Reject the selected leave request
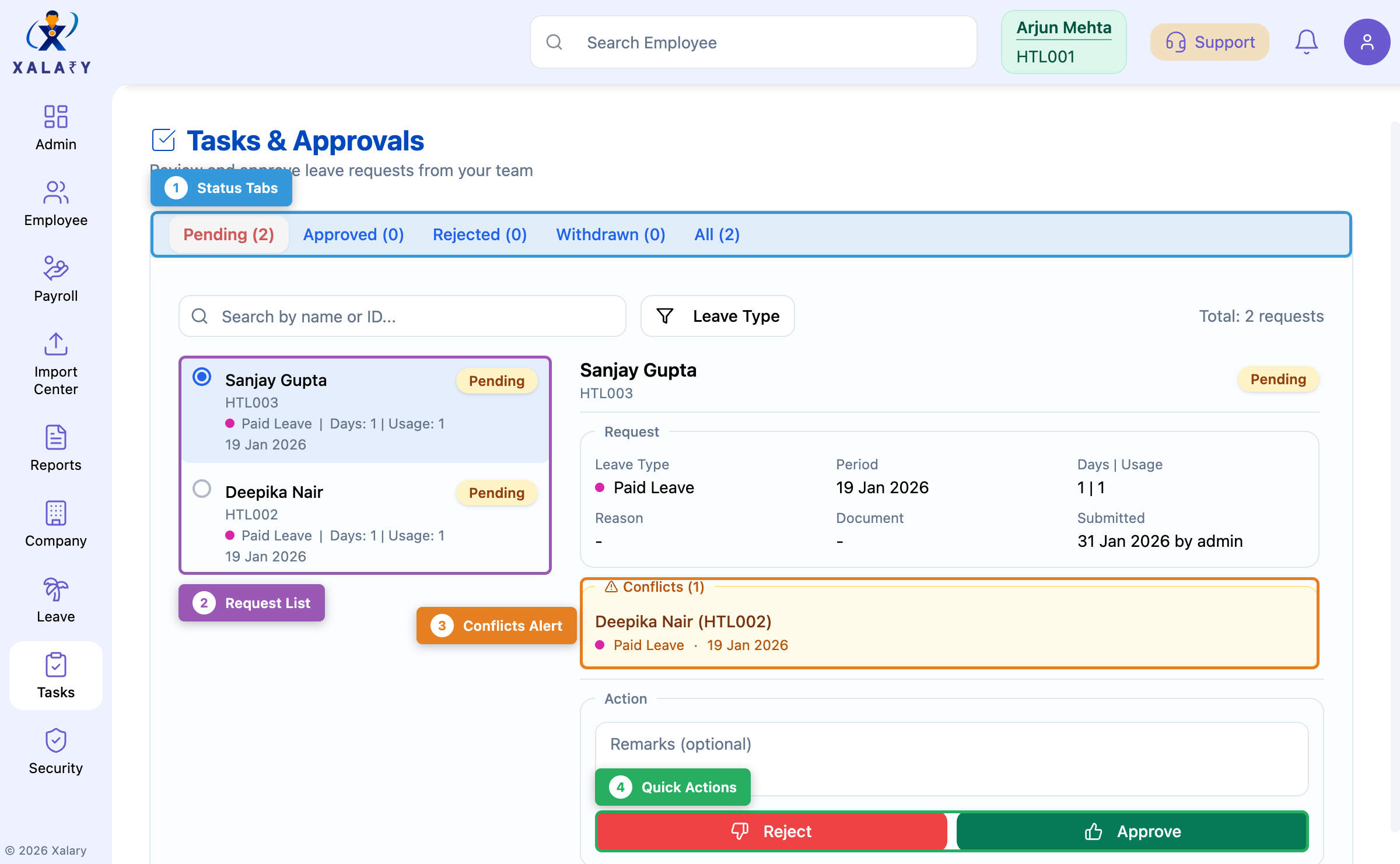 click(x=771, y=831)
